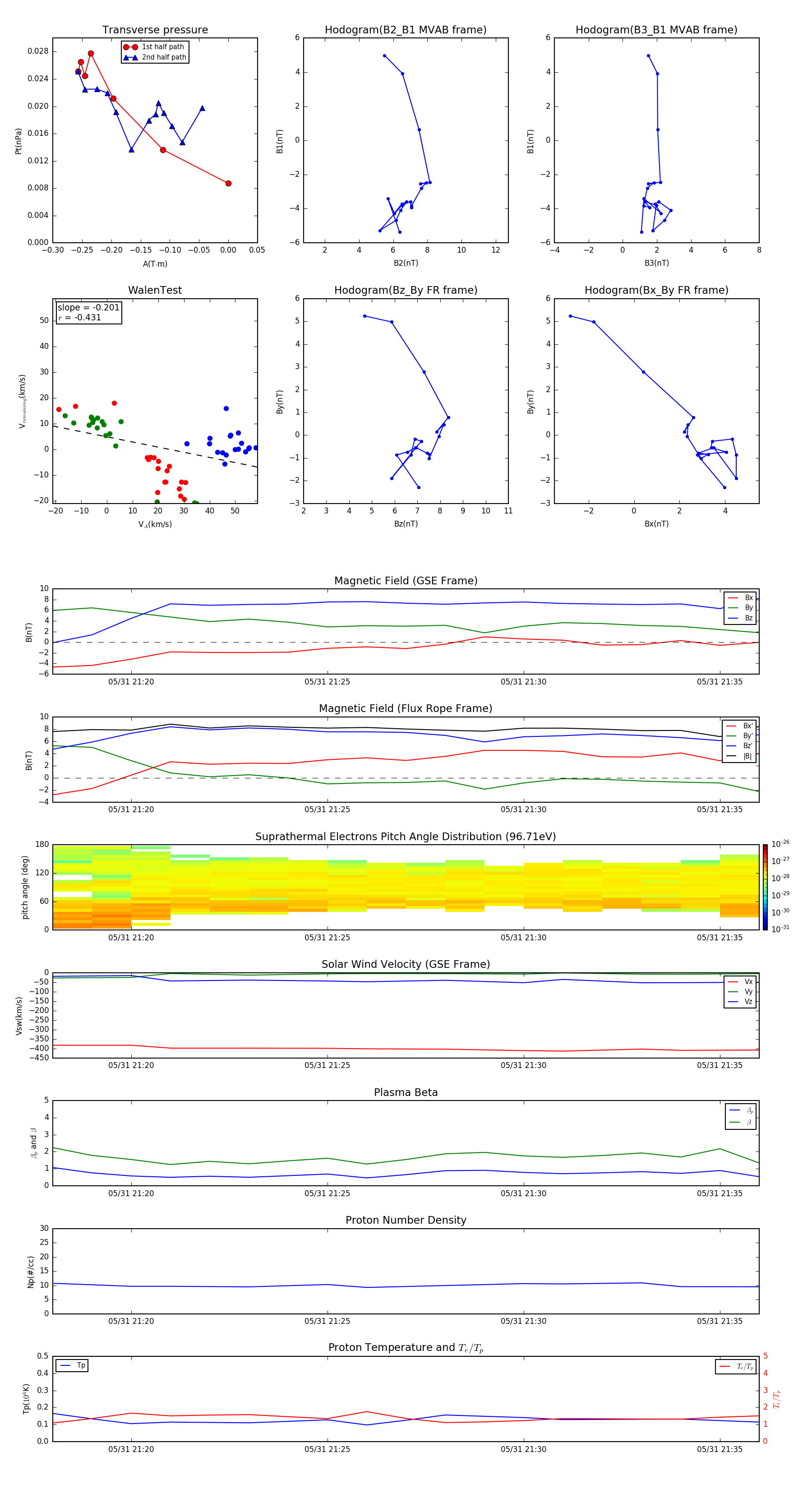Click '05/31 21:25' tick under Proton Temperature
This screenshot has width=812, height=1489.
coord(327,1449)
